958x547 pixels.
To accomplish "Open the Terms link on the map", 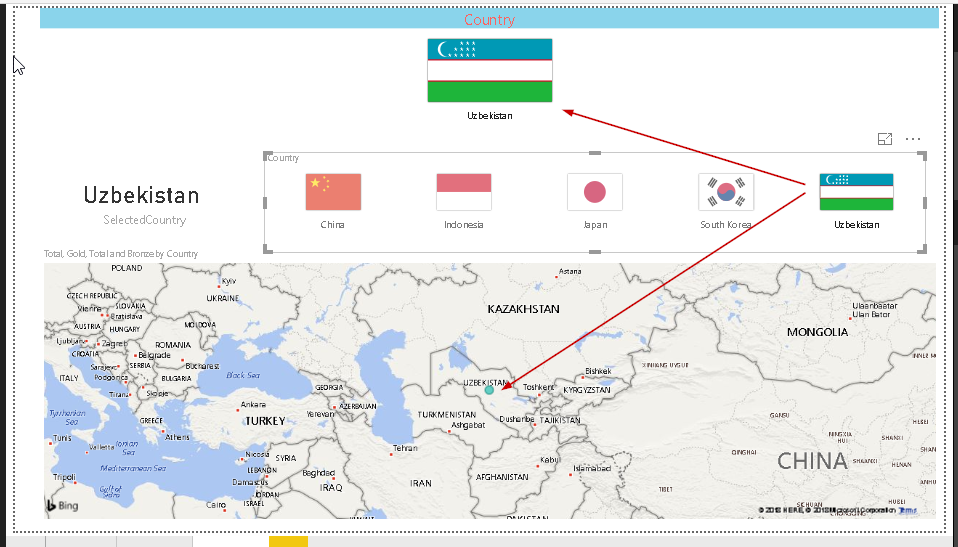I will point(908,510).
